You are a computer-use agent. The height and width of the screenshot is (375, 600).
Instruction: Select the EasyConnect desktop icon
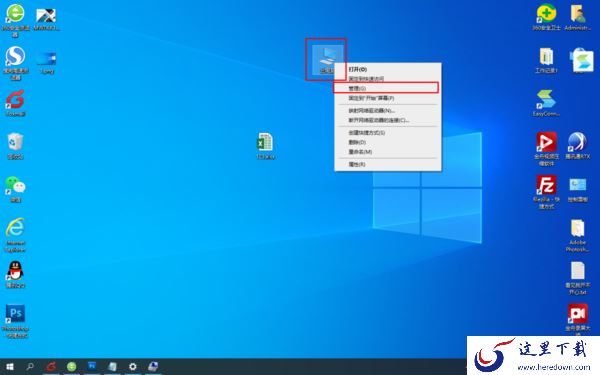coord(546,103)
